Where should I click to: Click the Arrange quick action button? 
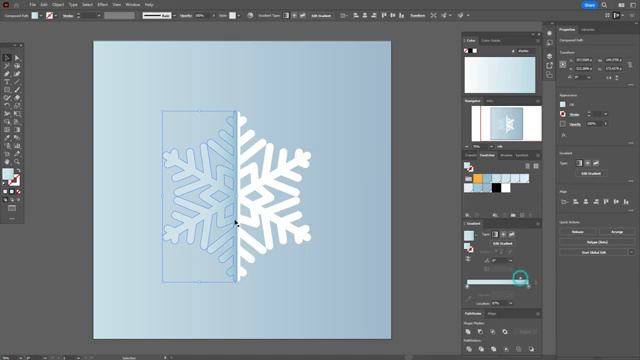[617, 232]
